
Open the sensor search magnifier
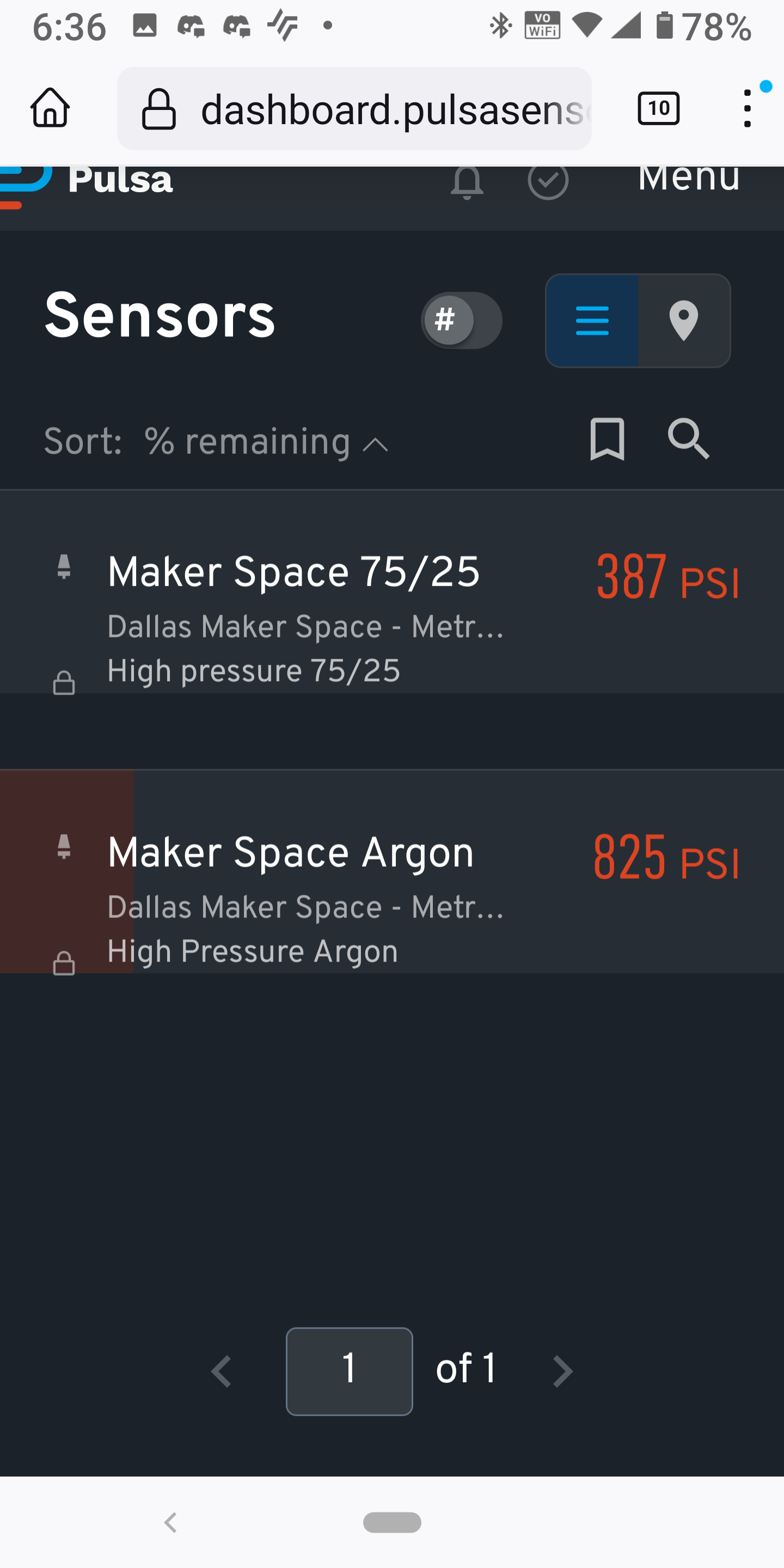click(x=688, y=439)
